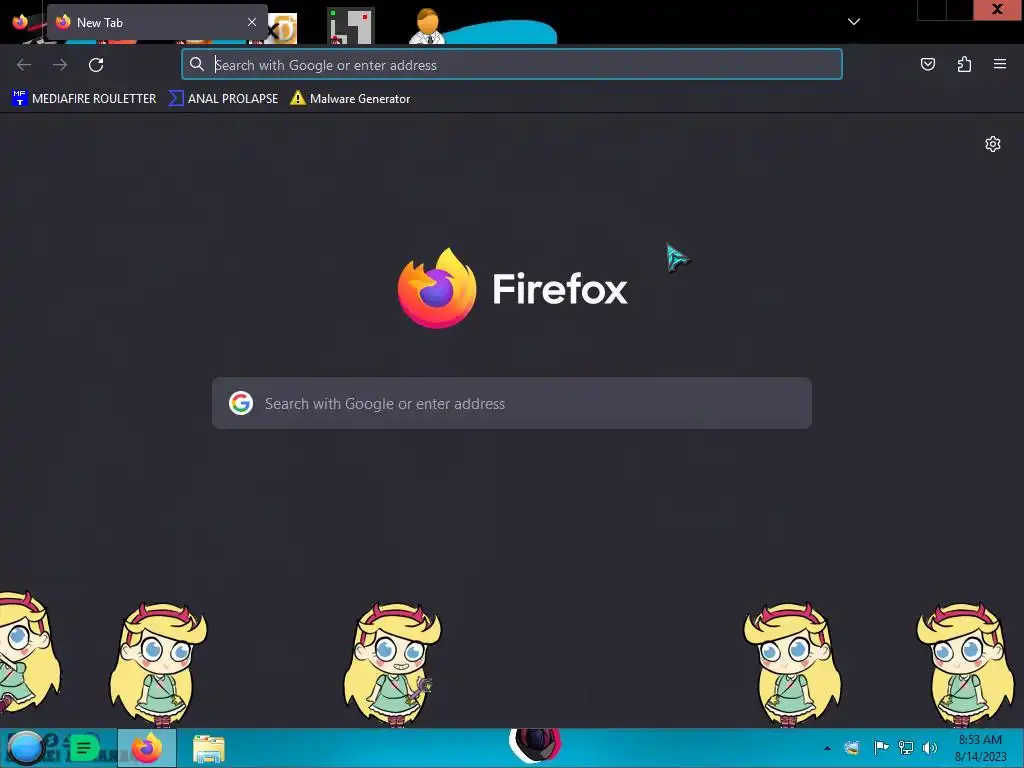The width and height of the screenshot is (1024, 768).
Task: Open MEDIAFIRE ROULETTER bookmark
Action: click(x=84, y=99)
